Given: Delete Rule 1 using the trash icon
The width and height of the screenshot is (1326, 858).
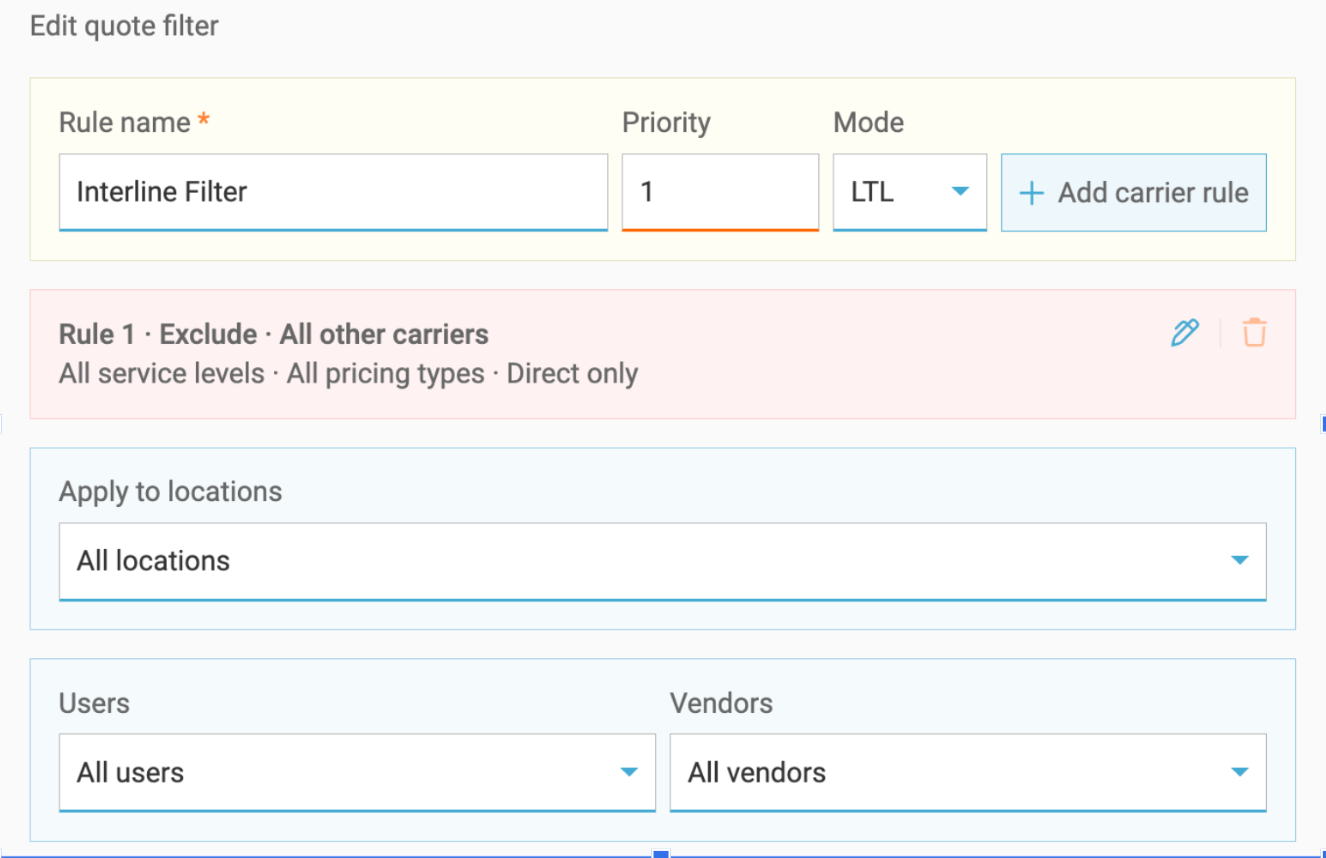Looking at the screenshot, I should coord(1254,333).
